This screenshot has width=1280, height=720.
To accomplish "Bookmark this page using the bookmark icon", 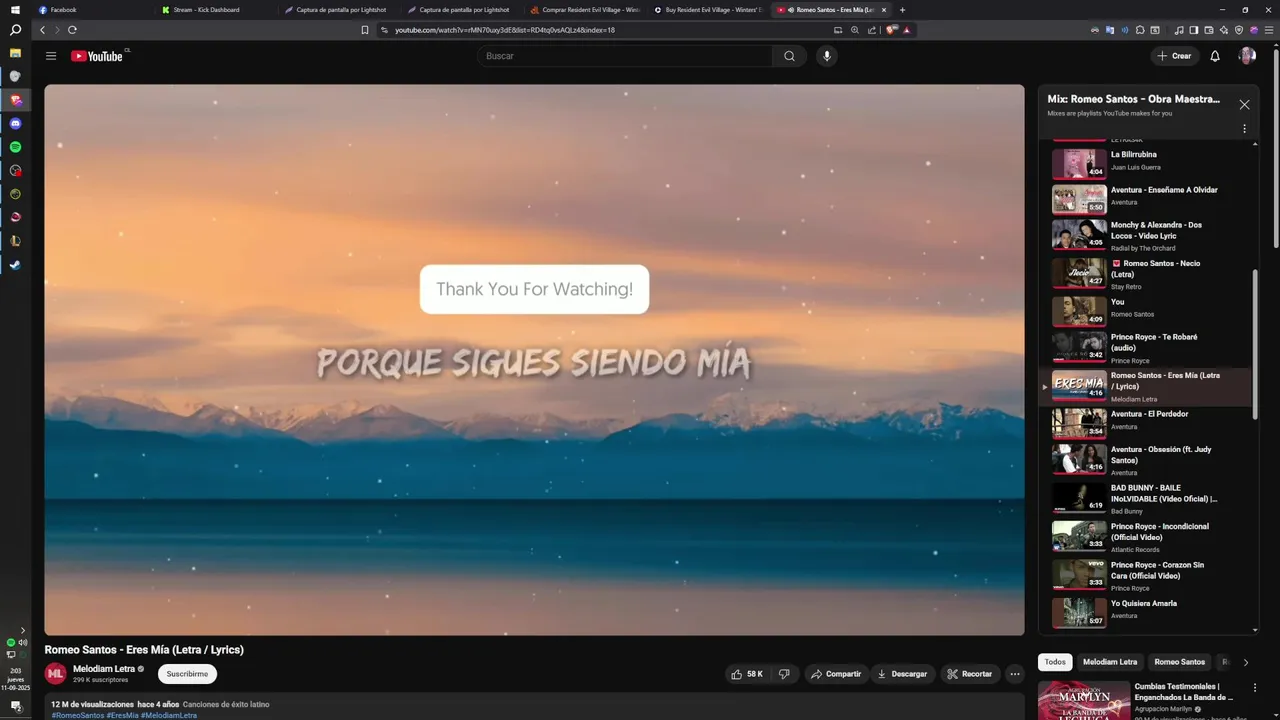I will pyautogui.click(x=365, y=30).
